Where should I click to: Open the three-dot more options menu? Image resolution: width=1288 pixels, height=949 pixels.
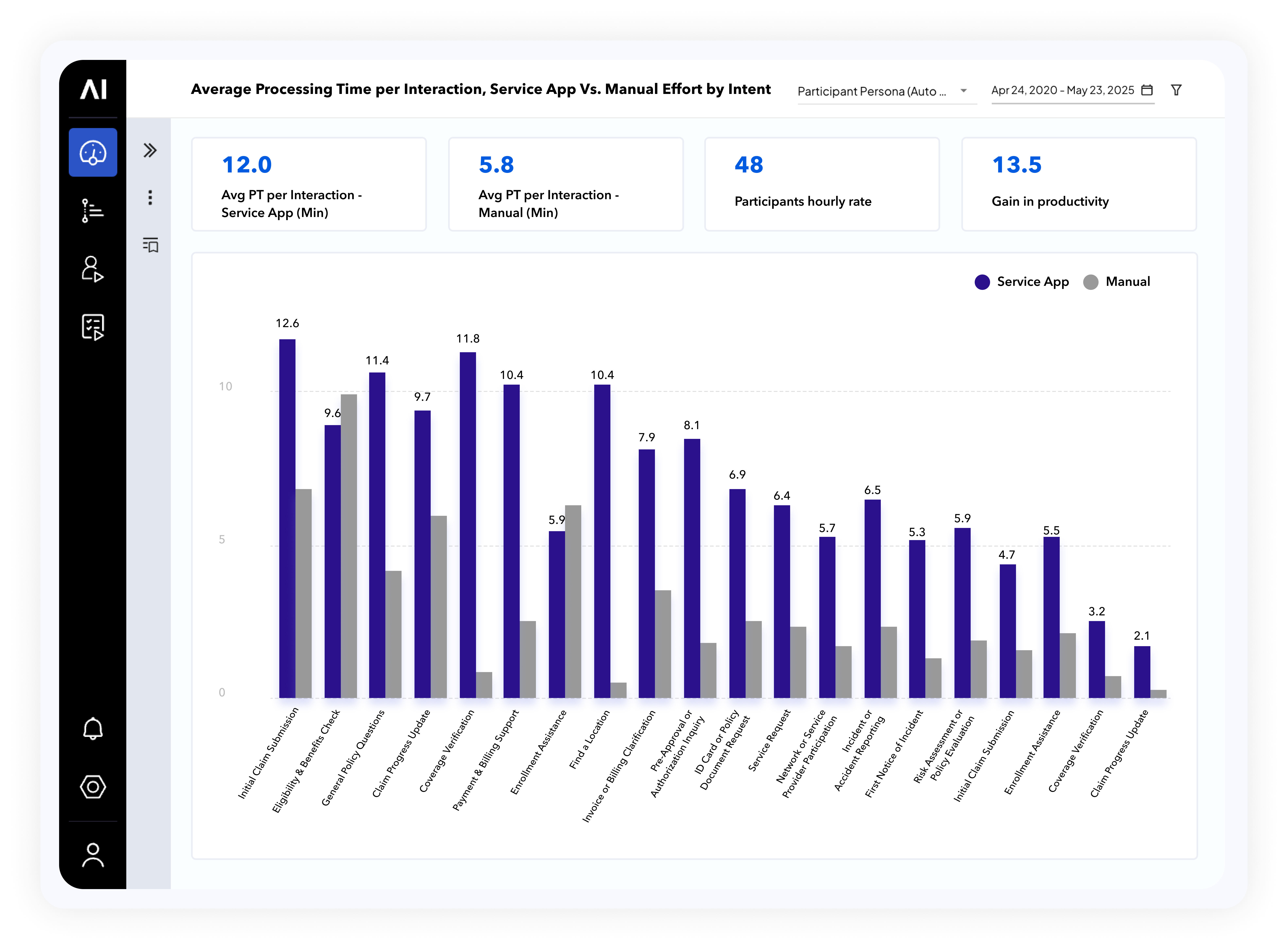click(x=150, y=198)
